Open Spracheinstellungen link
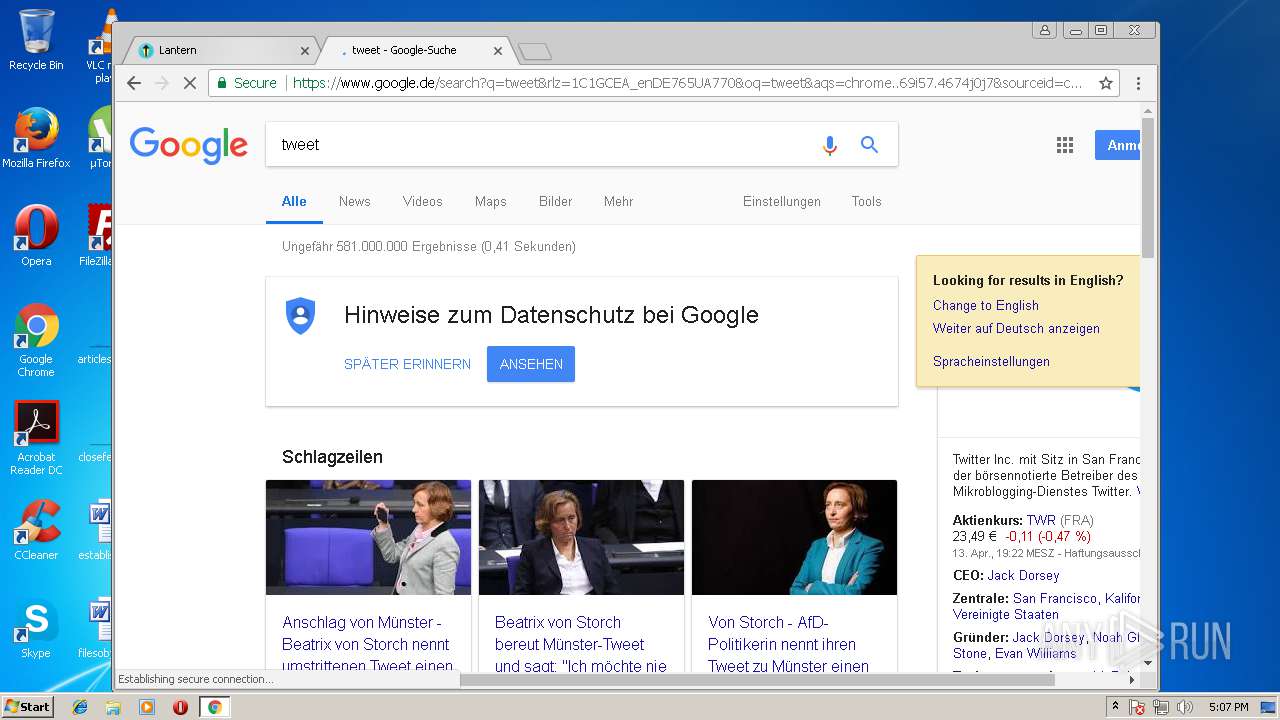Image resolution: width=1280 pixels, height=720 pixels. click(991, 362)
